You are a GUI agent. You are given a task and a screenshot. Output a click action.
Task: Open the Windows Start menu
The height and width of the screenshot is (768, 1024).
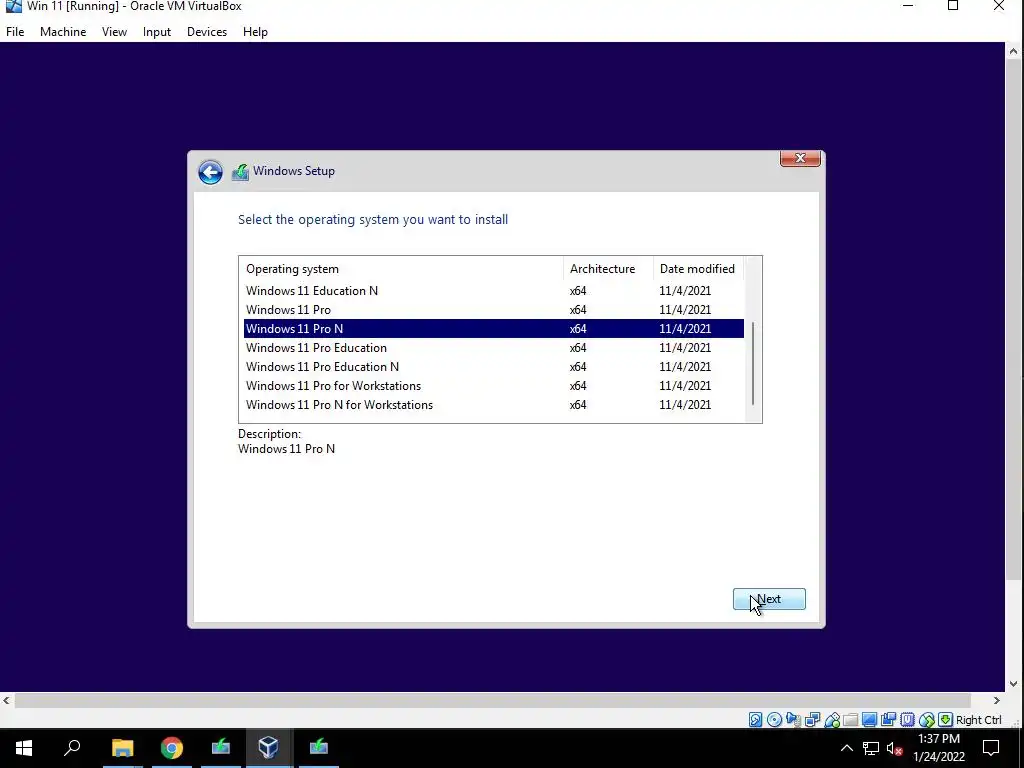coord(24,748)
